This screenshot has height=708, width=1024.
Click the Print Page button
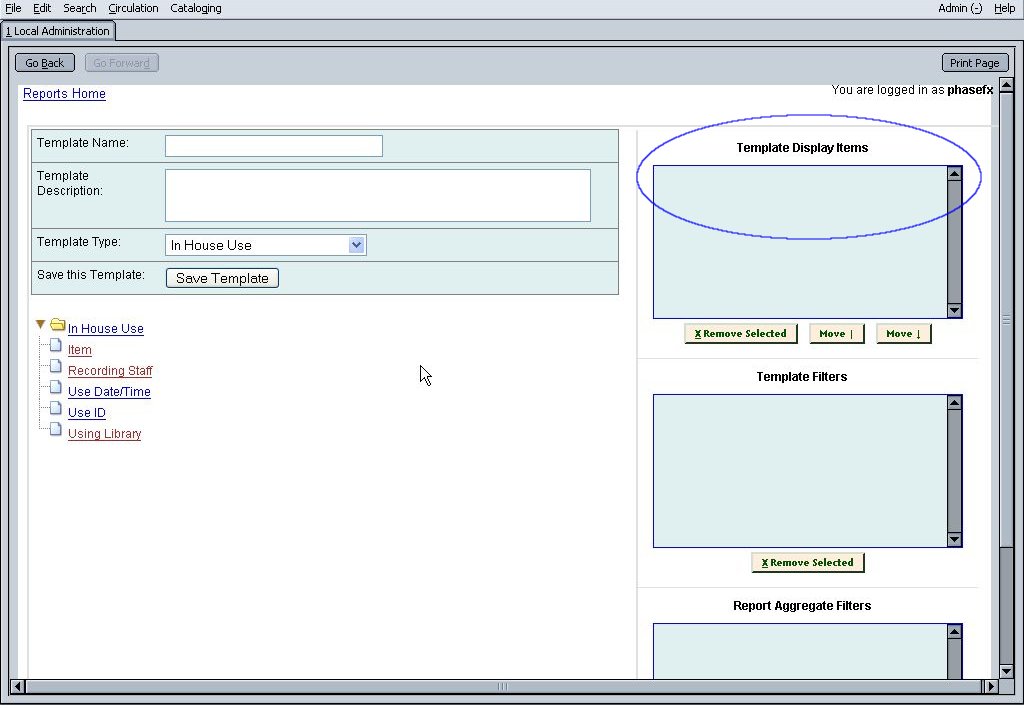(974, 63)
